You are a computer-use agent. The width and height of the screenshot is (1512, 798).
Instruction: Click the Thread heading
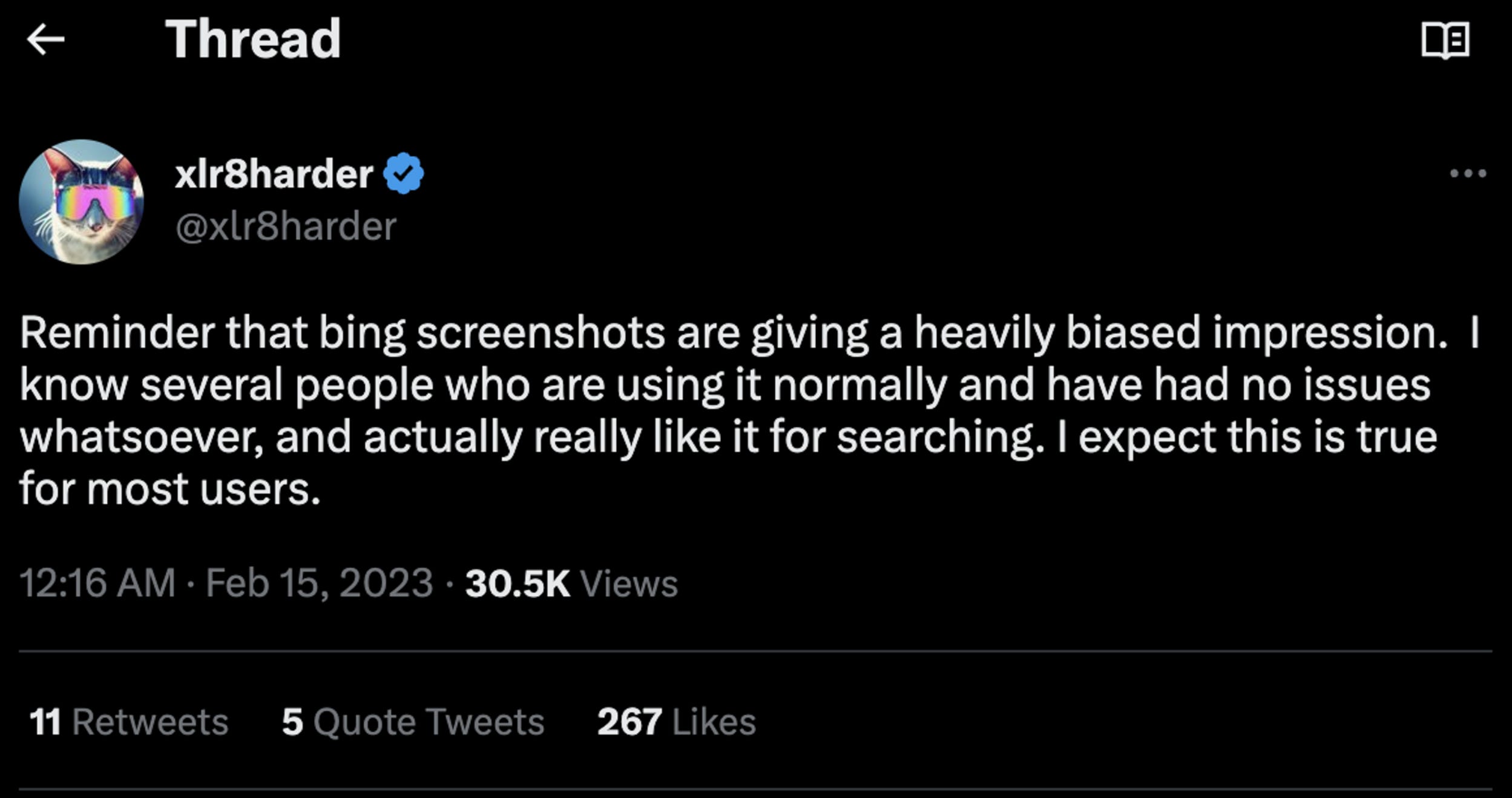click(253, 39)
